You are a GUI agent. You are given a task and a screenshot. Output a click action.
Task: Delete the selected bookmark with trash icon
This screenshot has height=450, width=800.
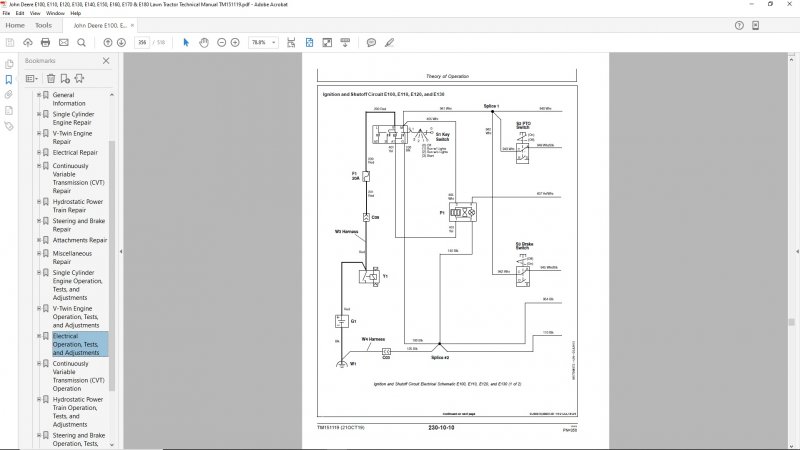[x=51, y=79]
